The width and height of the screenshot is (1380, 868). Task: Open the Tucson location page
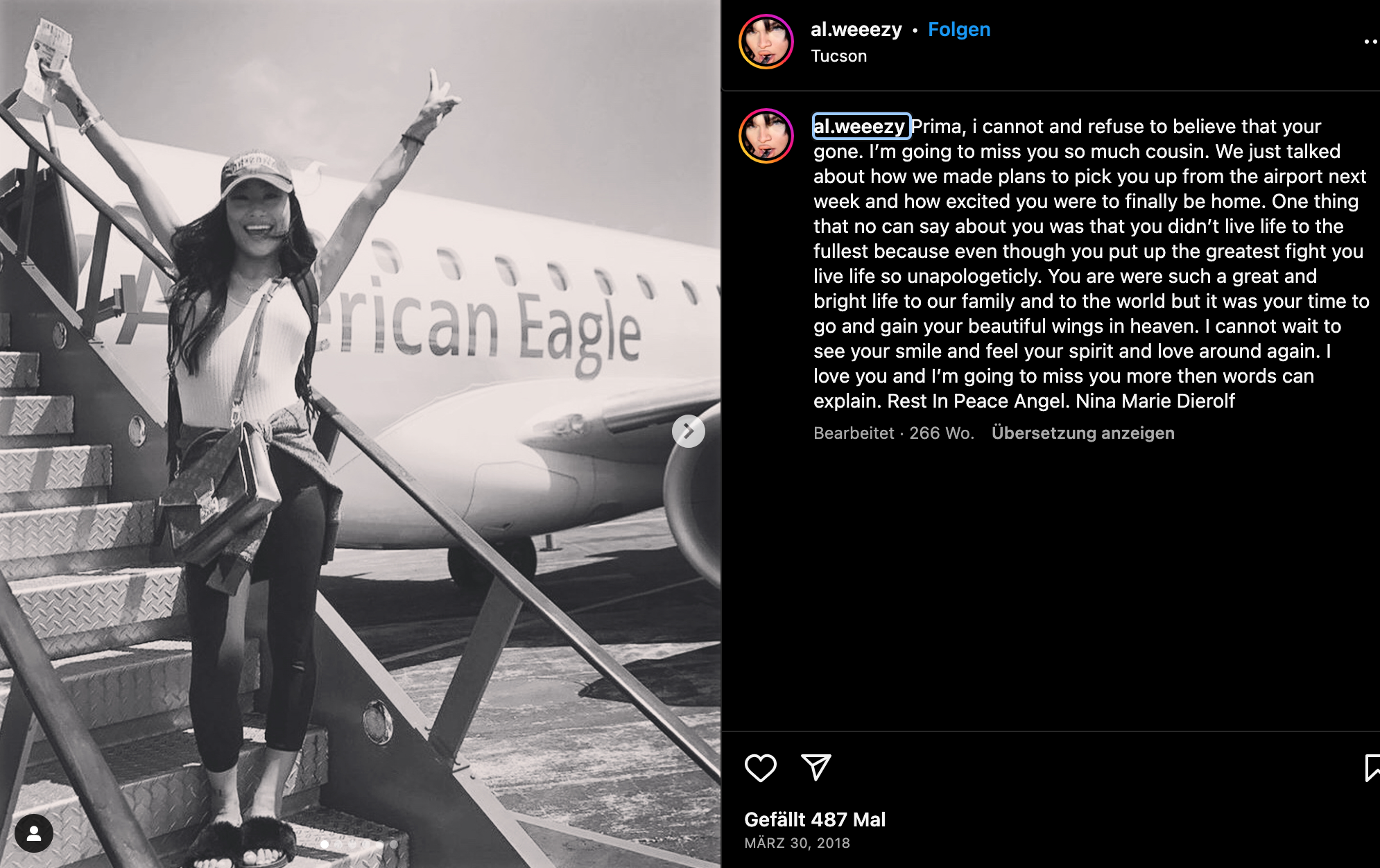click(x=839, y=56)
